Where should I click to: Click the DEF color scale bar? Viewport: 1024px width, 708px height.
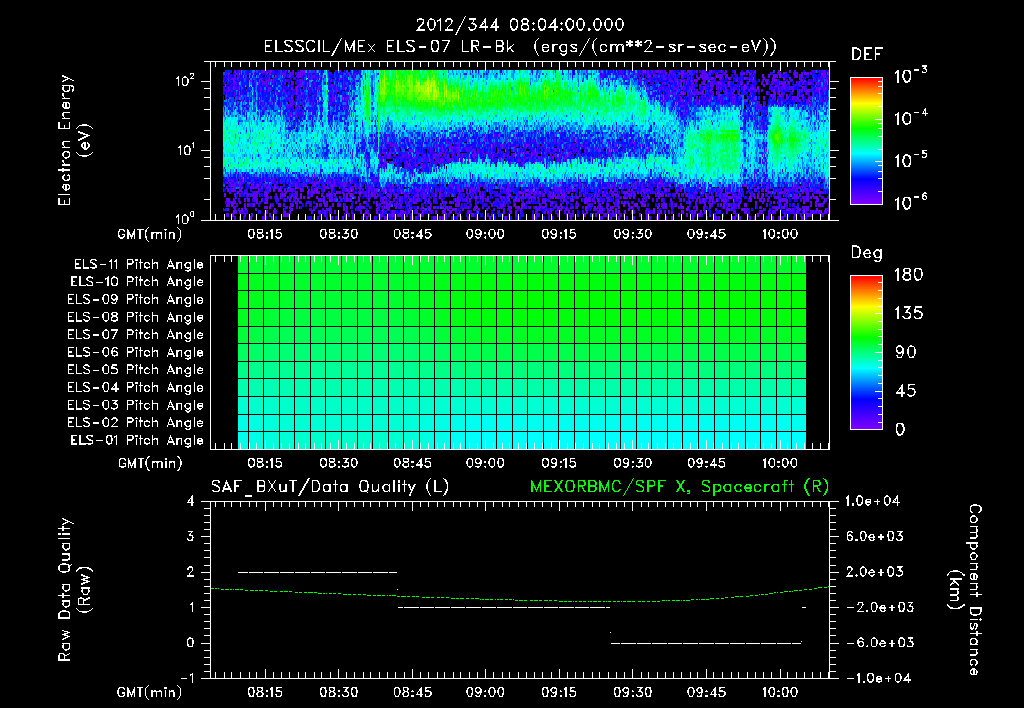click(x=866, y=140)
